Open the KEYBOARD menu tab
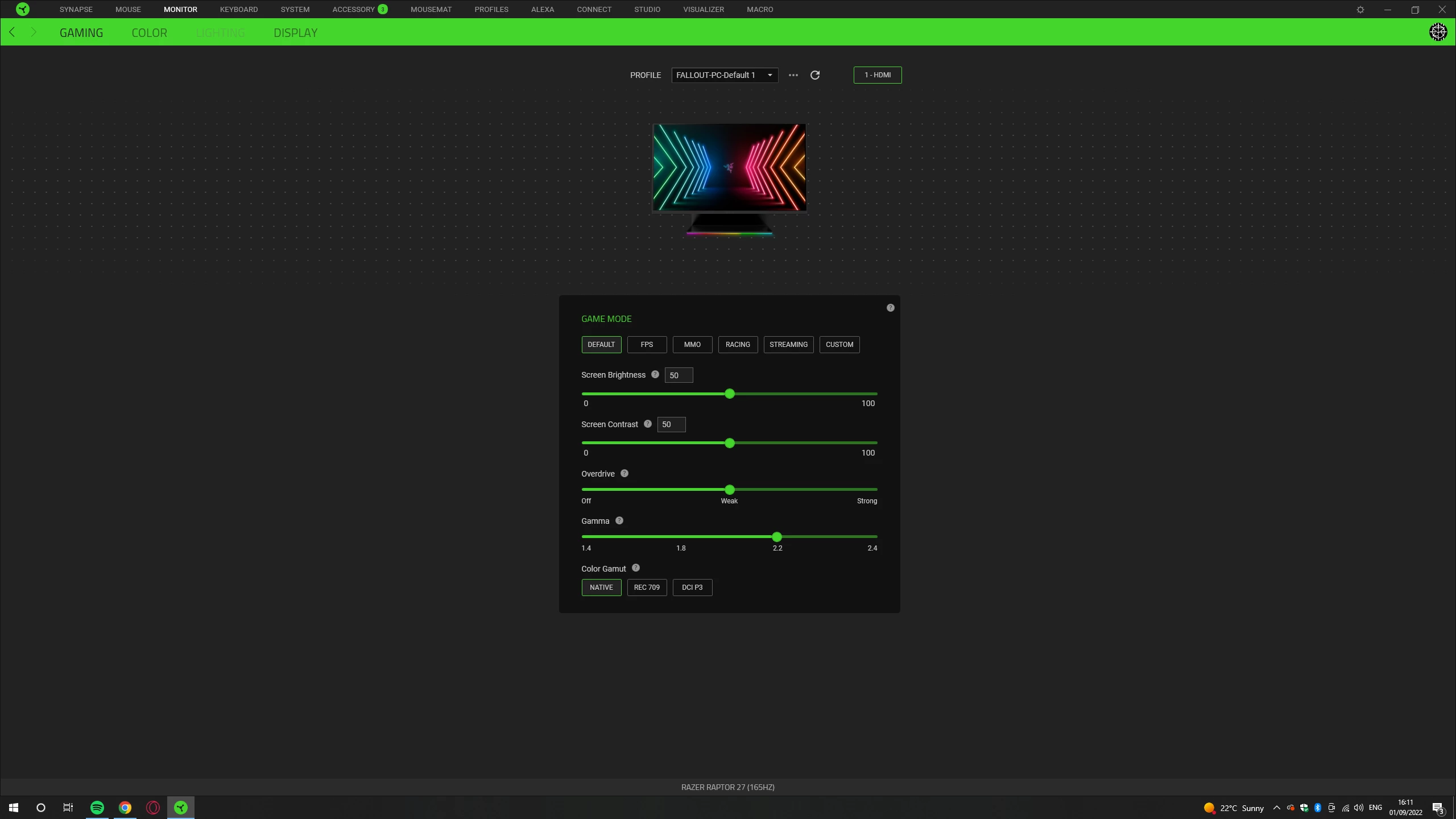 (239, 10)
